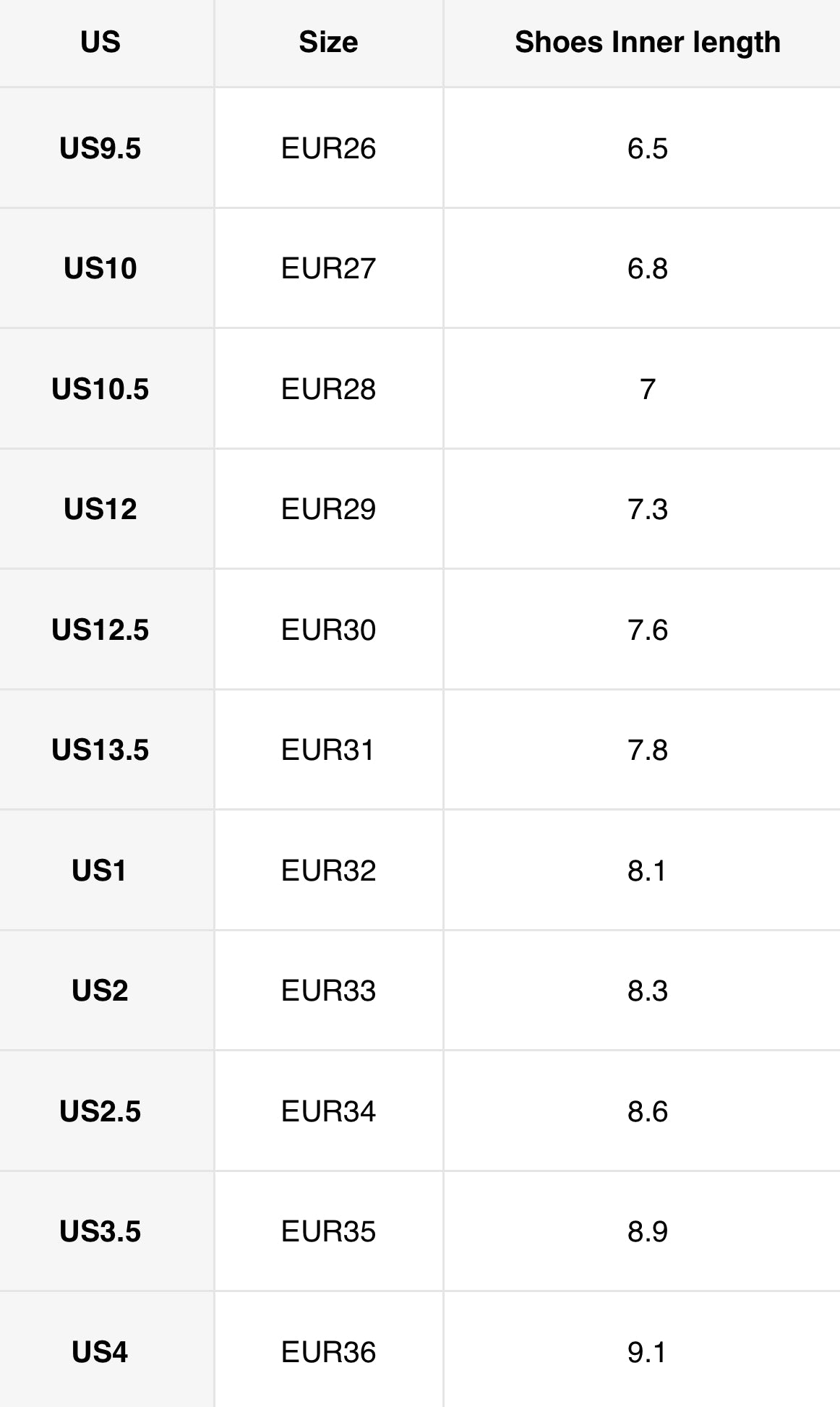Click the Size column header
The width and height of the screenshot is (840, 1407).
click(328, 42)
